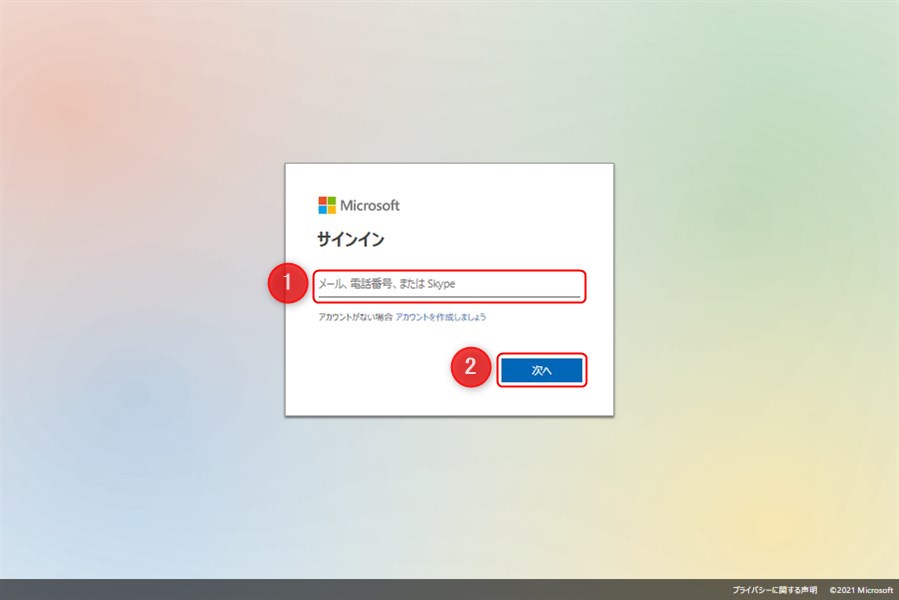Click the red circle badge numbered 2
The height and width of the screenshot is (600, 899).
click(x=471, y=369)
